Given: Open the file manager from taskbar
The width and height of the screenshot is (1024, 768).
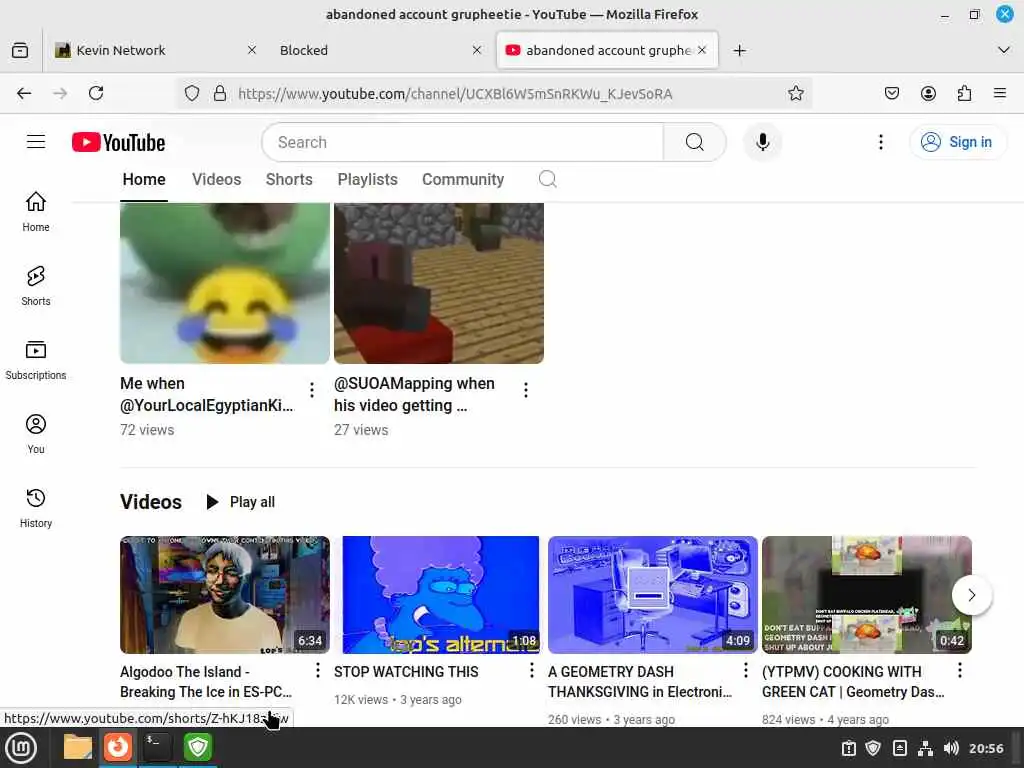Looking at the screenshot, I should coord(78,747).
